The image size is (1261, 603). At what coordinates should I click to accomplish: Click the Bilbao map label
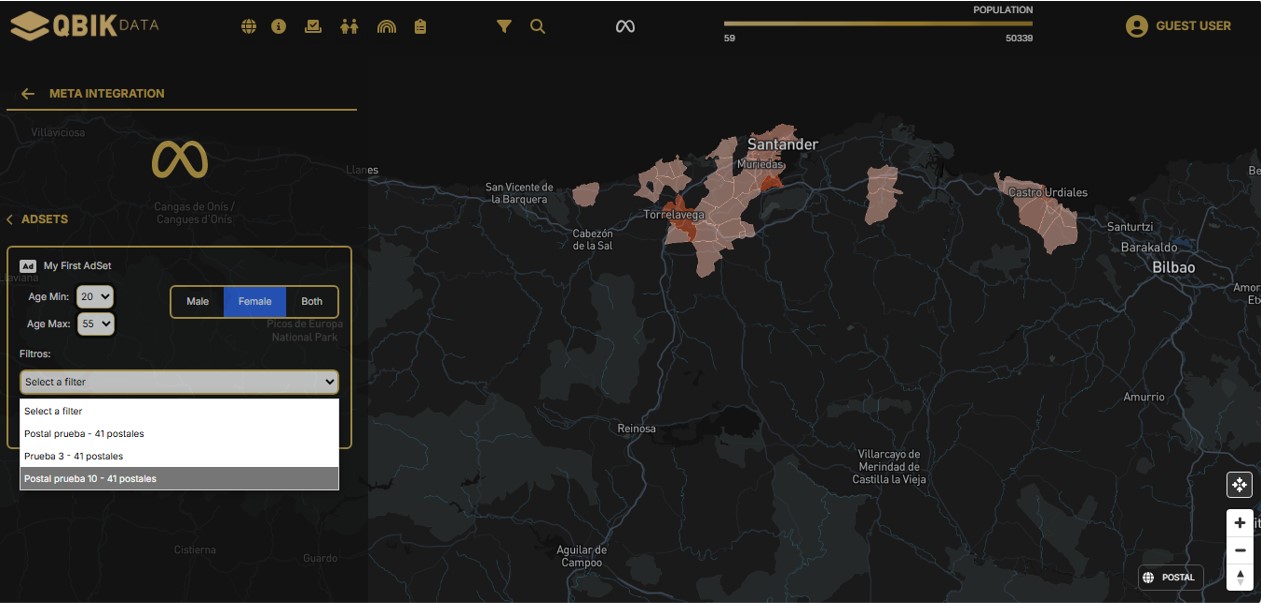(x=1173, y=268)
